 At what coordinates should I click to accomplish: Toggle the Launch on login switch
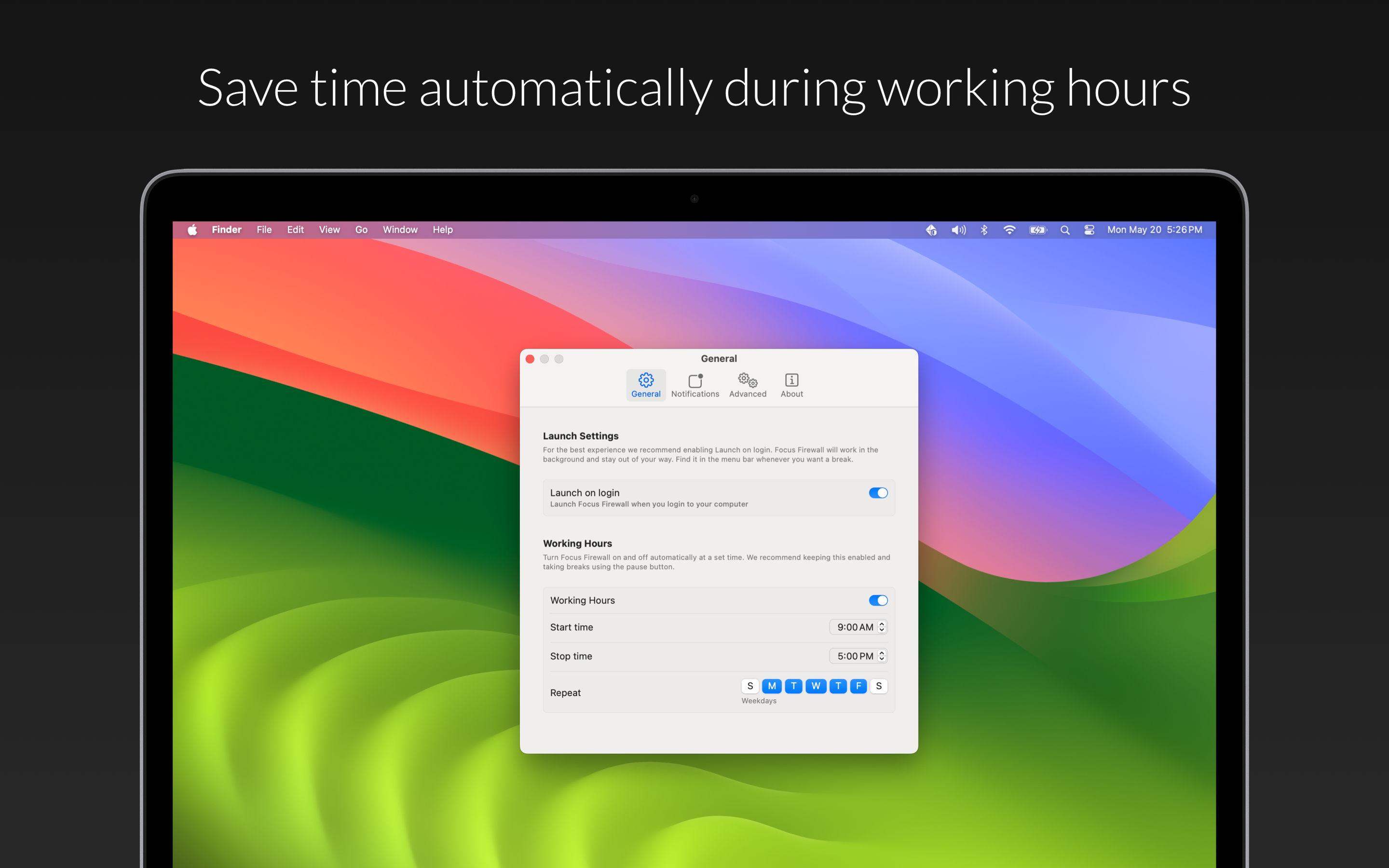point(878,492)
